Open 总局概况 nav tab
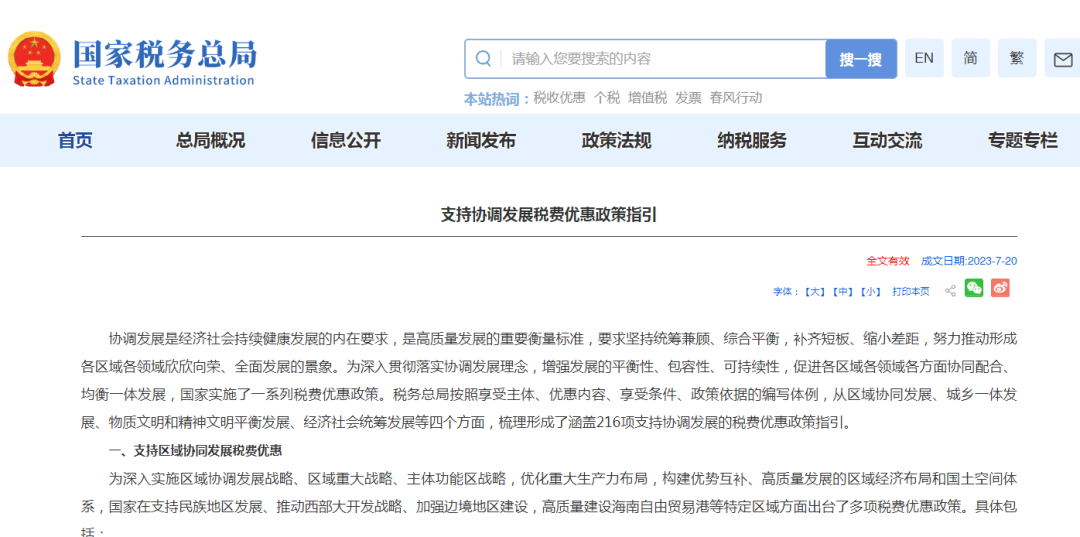Image resolution: width=1080 pixels, height=537 pixels. 210,140
